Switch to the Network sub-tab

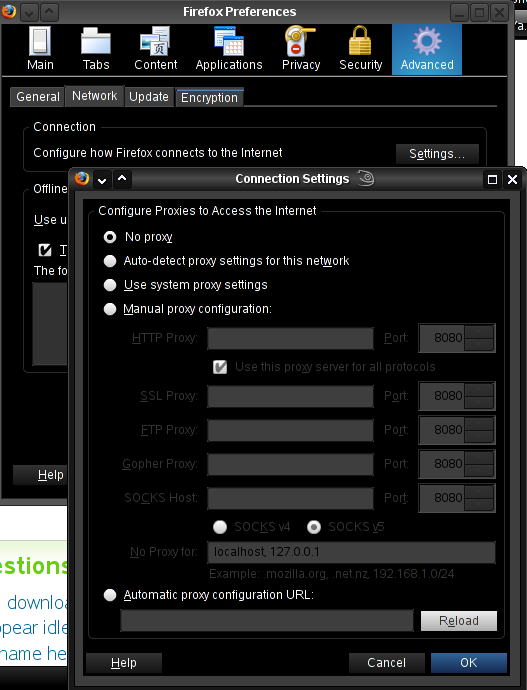pyautogui.click(x=95, y=95)
